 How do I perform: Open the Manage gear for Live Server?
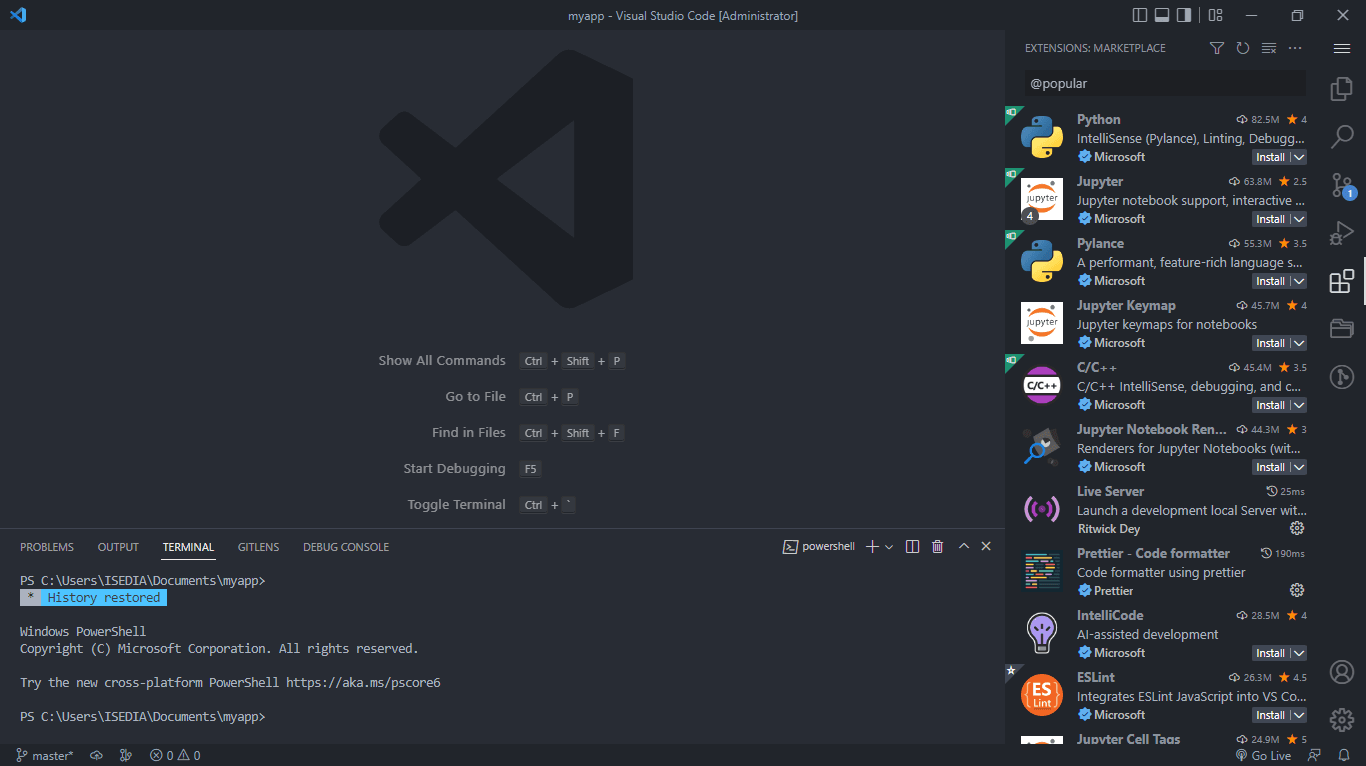(1297, 529)
